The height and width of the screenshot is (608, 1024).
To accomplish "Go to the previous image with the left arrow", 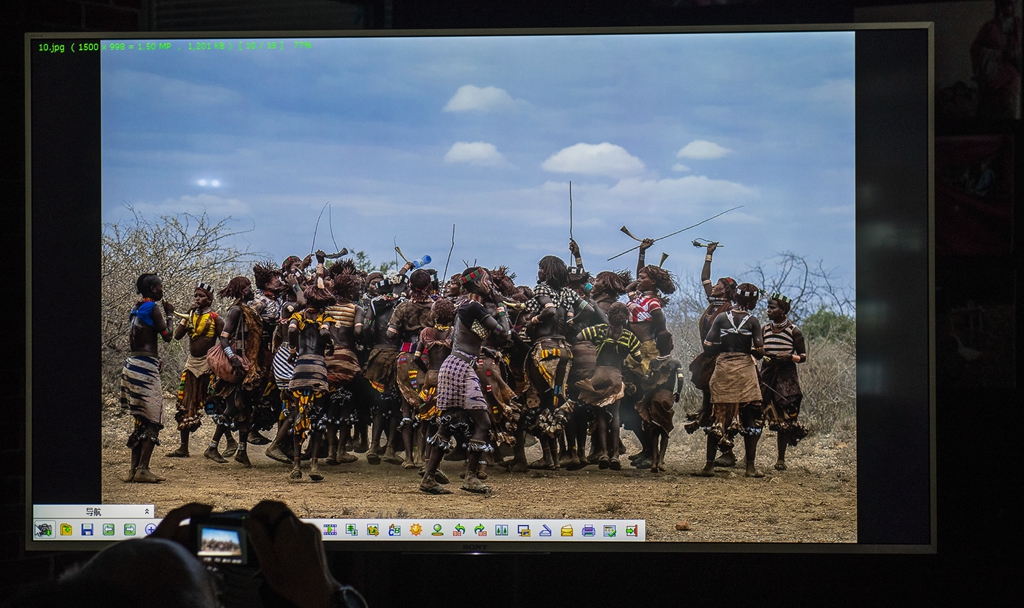I will pyautogui.click(x=108, y=530).
